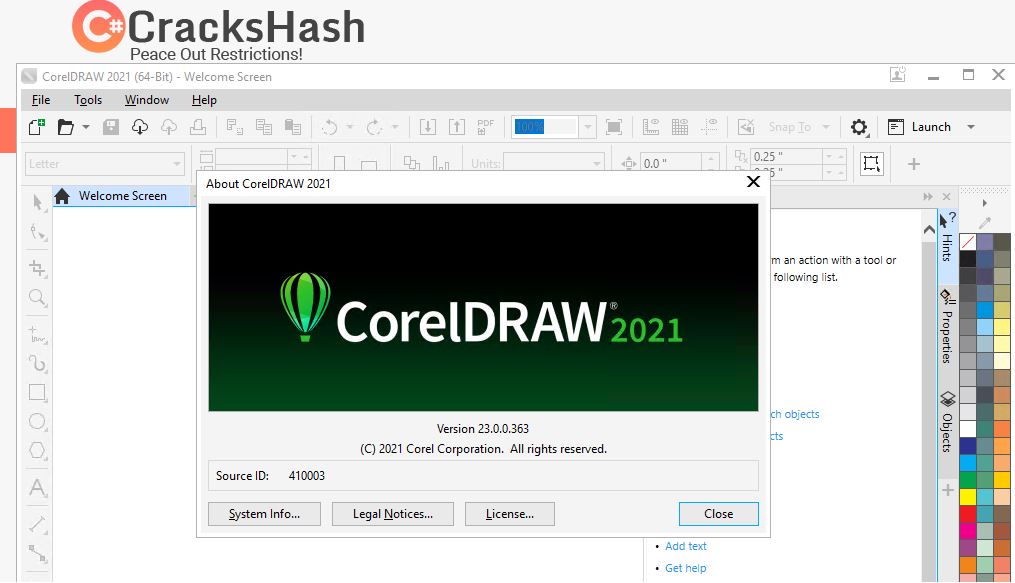Screen dimensions: 1015x583
Task: Select the Artistic Media tool
Action: [x=38, y=364]
